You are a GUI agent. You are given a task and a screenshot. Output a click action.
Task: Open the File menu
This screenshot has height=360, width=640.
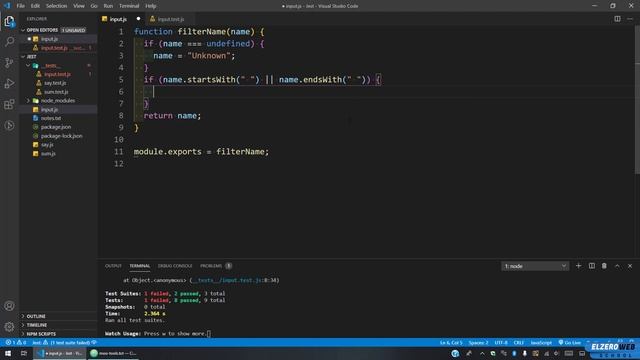pos(20,6)
